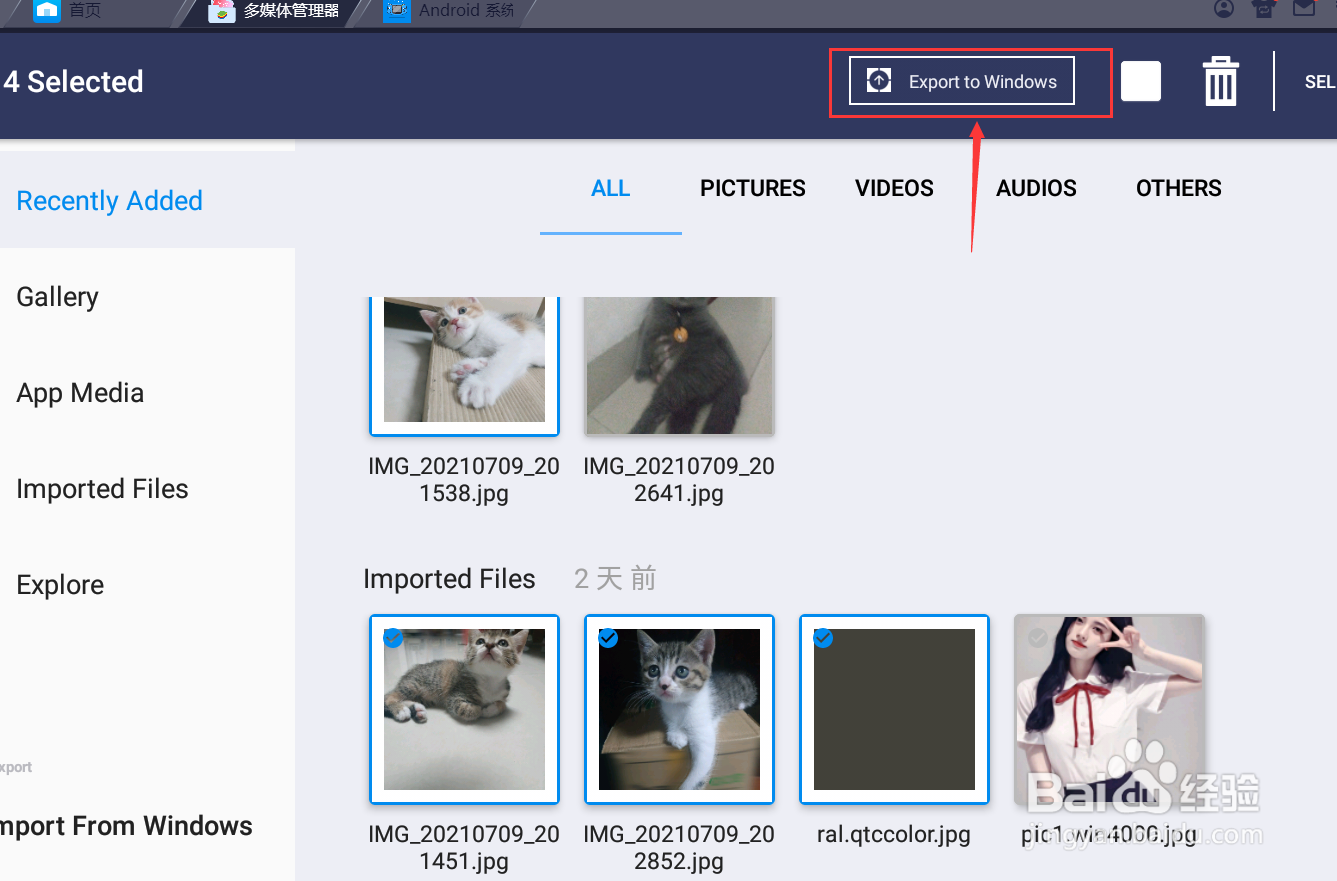
Task: Click the notification mail icon
Action: coord(1303,10)
